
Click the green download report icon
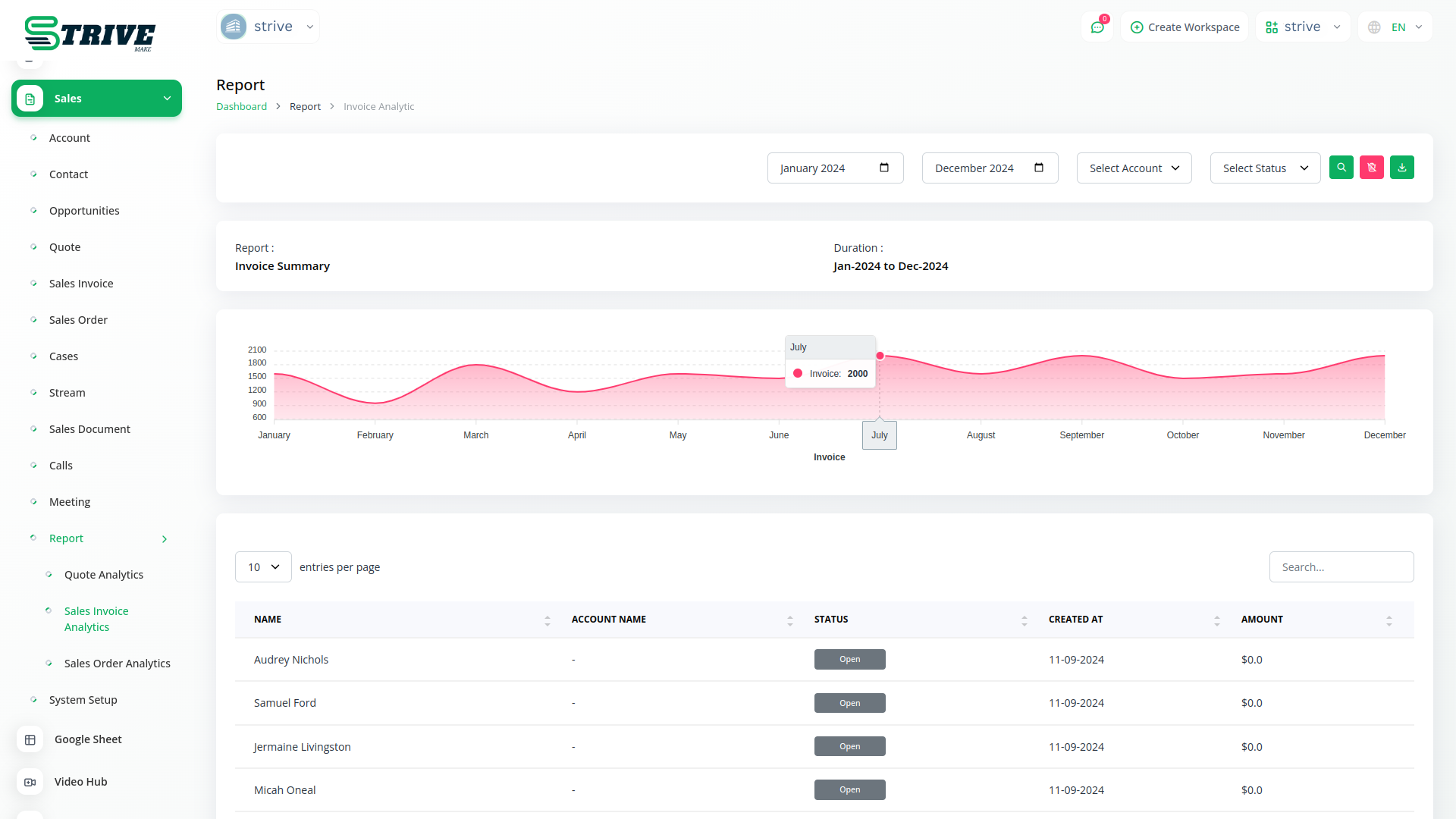(x=1401, y=168)
